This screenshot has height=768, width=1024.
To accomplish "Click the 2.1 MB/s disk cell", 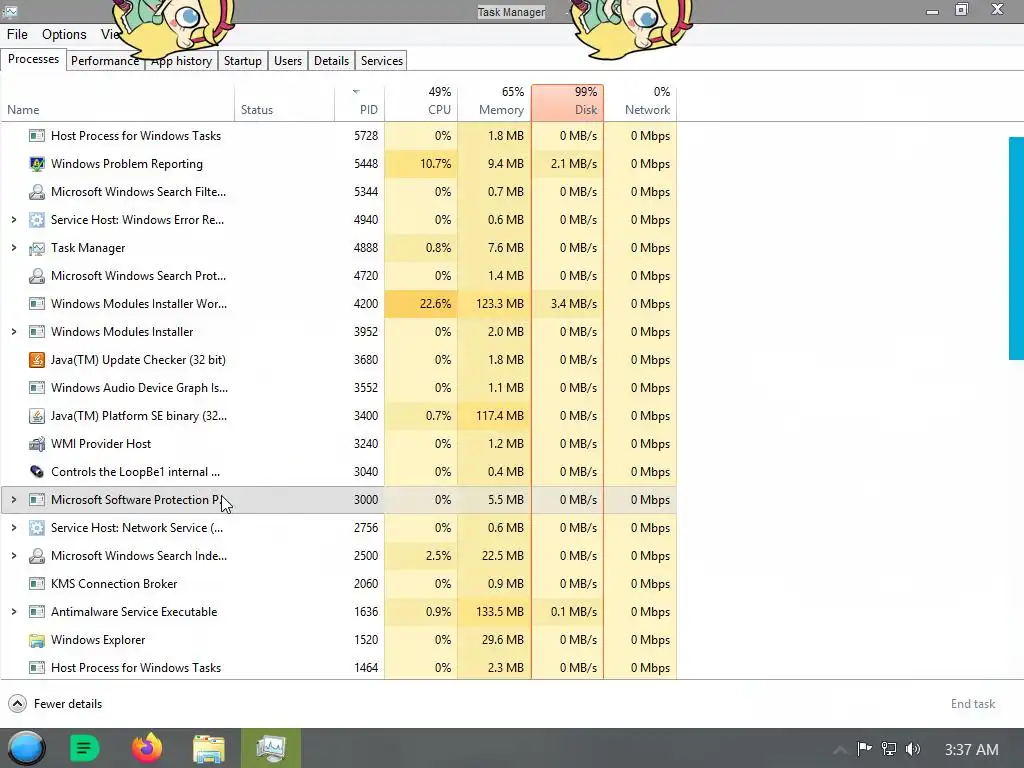I will [568, 164].
